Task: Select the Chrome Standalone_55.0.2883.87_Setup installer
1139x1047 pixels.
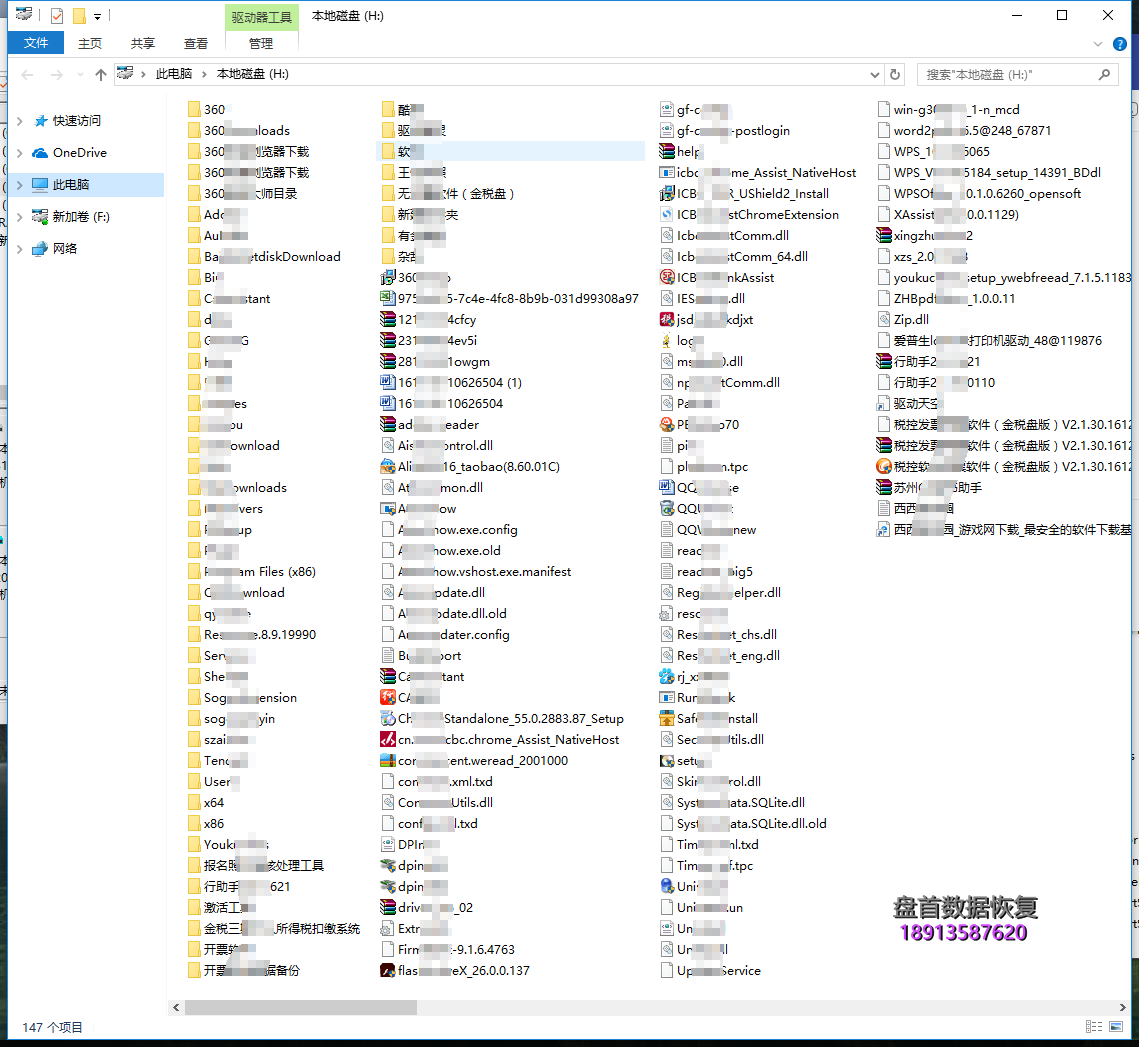Action: coord(510,719)
